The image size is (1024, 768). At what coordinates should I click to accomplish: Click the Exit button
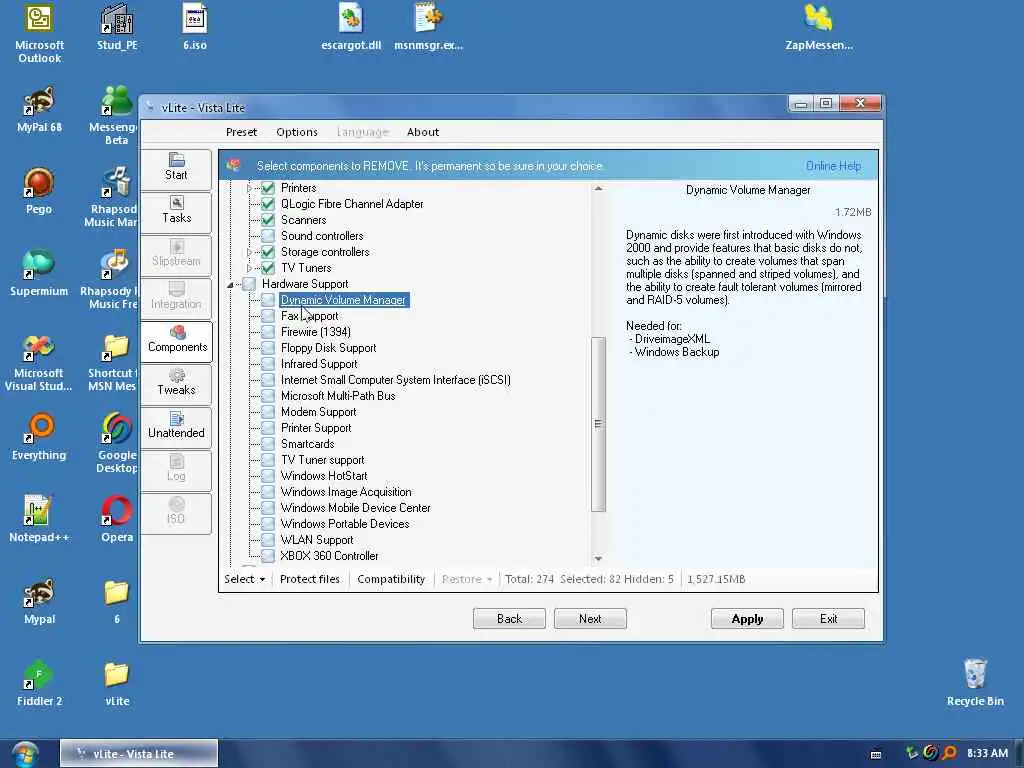828,618
